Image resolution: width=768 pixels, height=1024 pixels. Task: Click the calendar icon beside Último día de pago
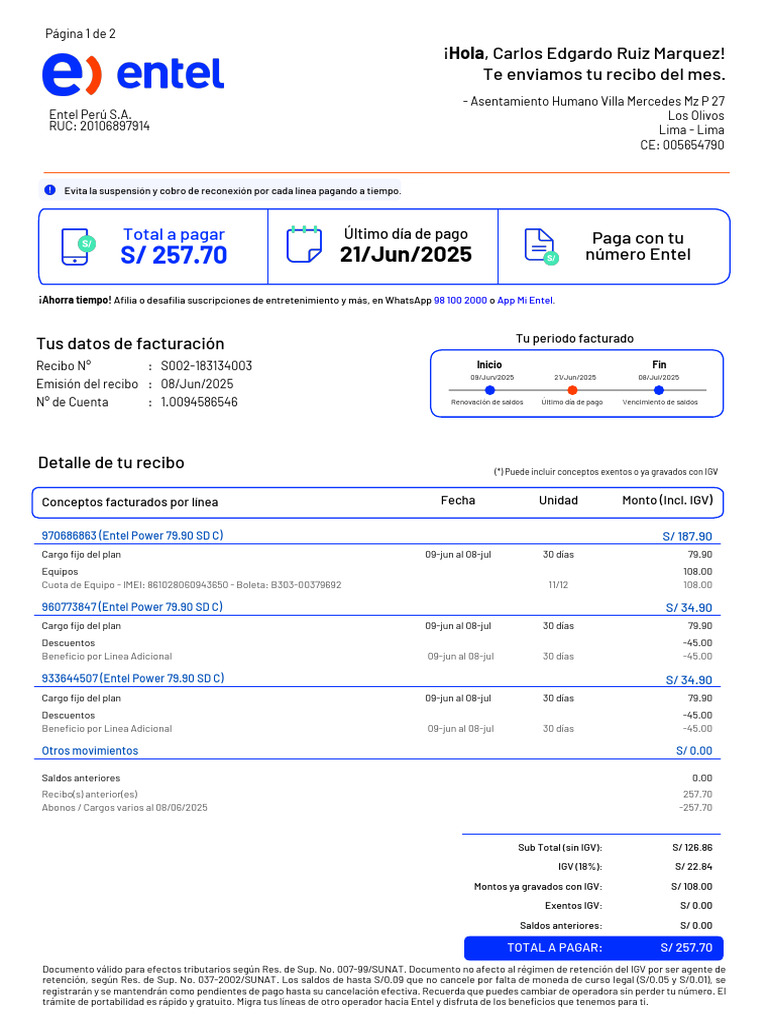tap(304, 244)
